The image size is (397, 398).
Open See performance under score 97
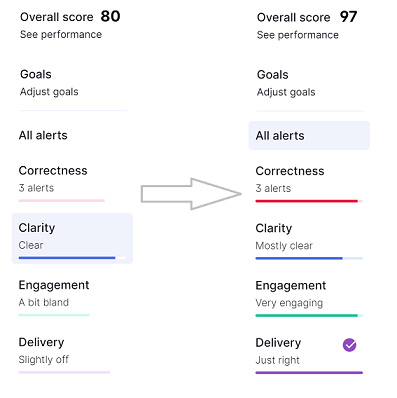(x=298, y=35)
